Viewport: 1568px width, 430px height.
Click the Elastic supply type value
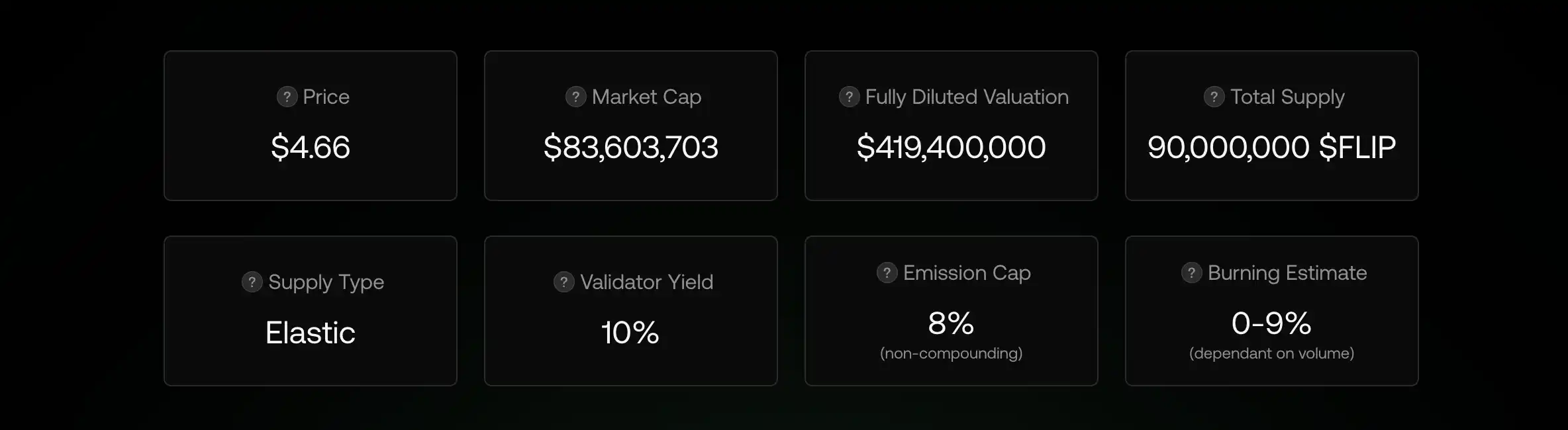point(310,332)
